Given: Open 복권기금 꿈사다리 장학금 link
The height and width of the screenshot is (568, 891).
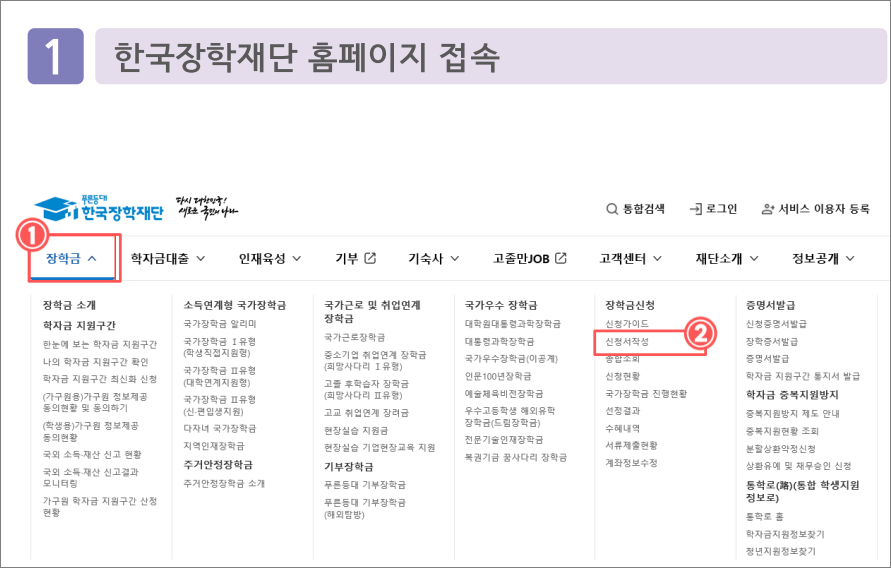Looking at the screenshot, I should click(516, 457).
